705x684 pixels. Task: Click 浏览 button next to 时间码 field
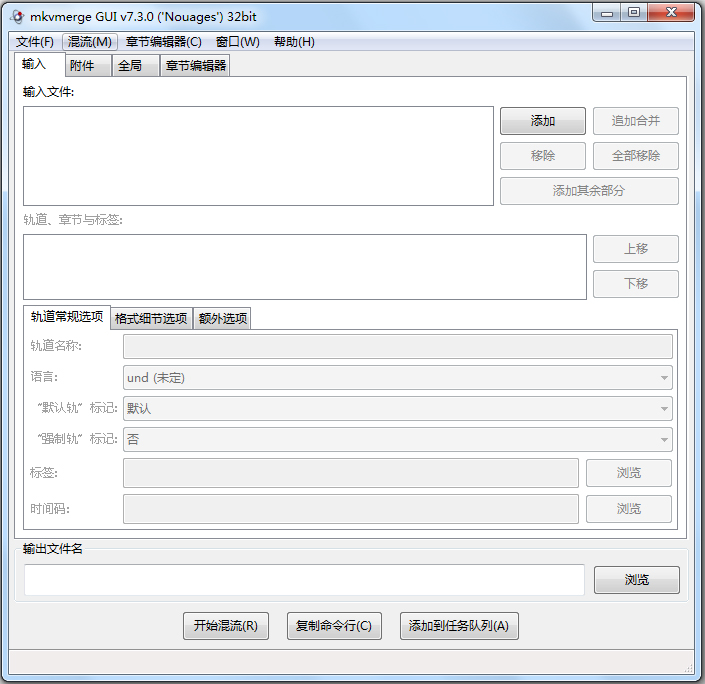[x=629, y=509]
